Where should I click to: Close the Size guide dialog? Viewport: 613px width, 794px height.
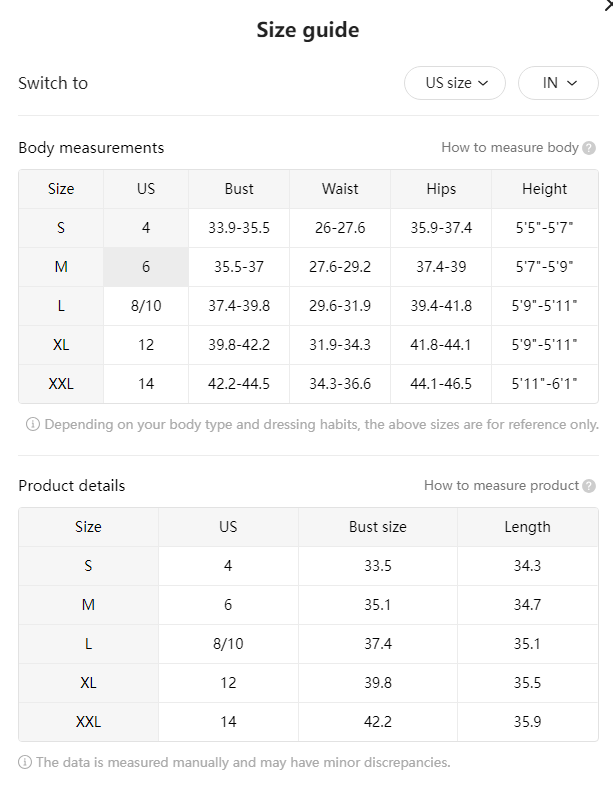click(608, 6)
